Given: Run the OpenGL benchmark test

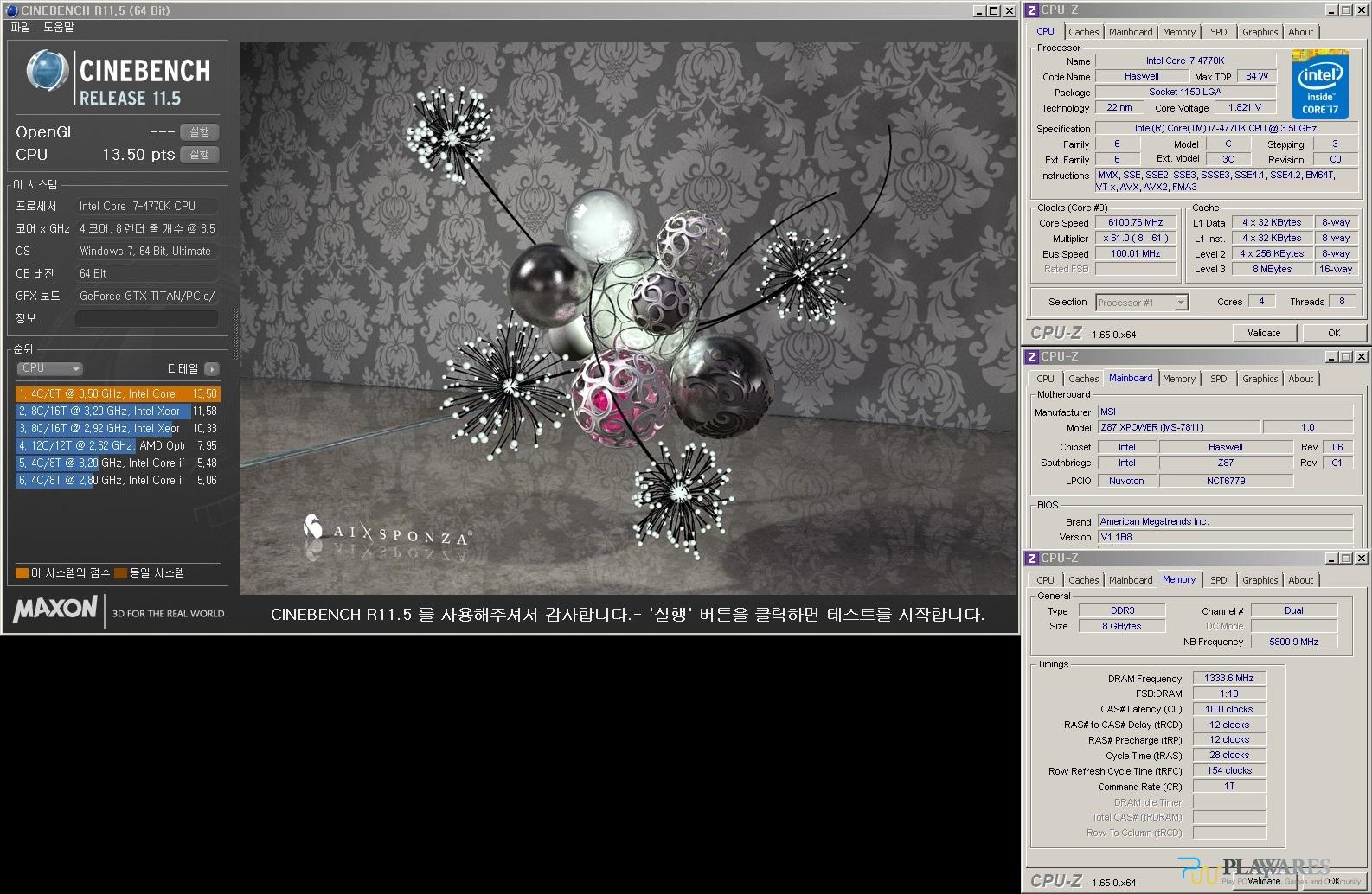Looking at the screenshot, I should 199,132.
